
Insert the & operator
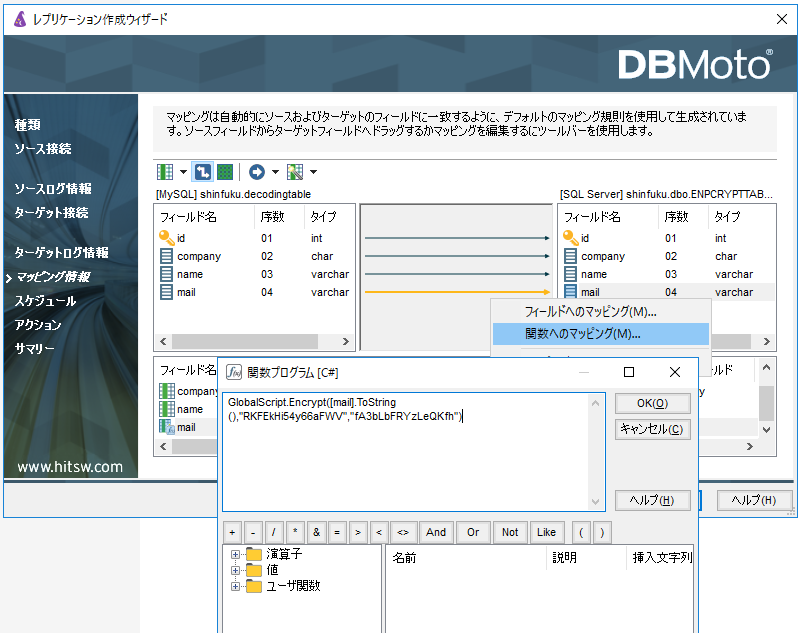pos(316,532)
